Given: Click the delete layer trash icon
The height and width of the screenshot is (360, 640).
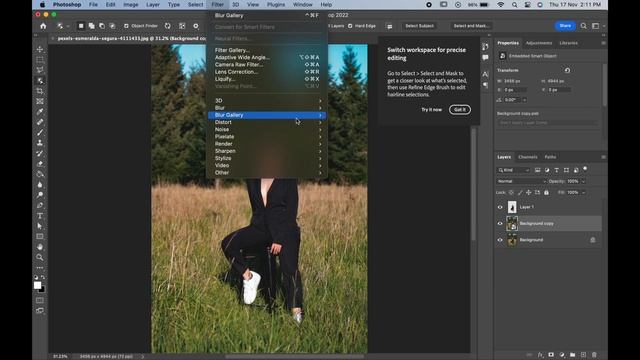Looking at the screenshot, I should pos(594,355).
